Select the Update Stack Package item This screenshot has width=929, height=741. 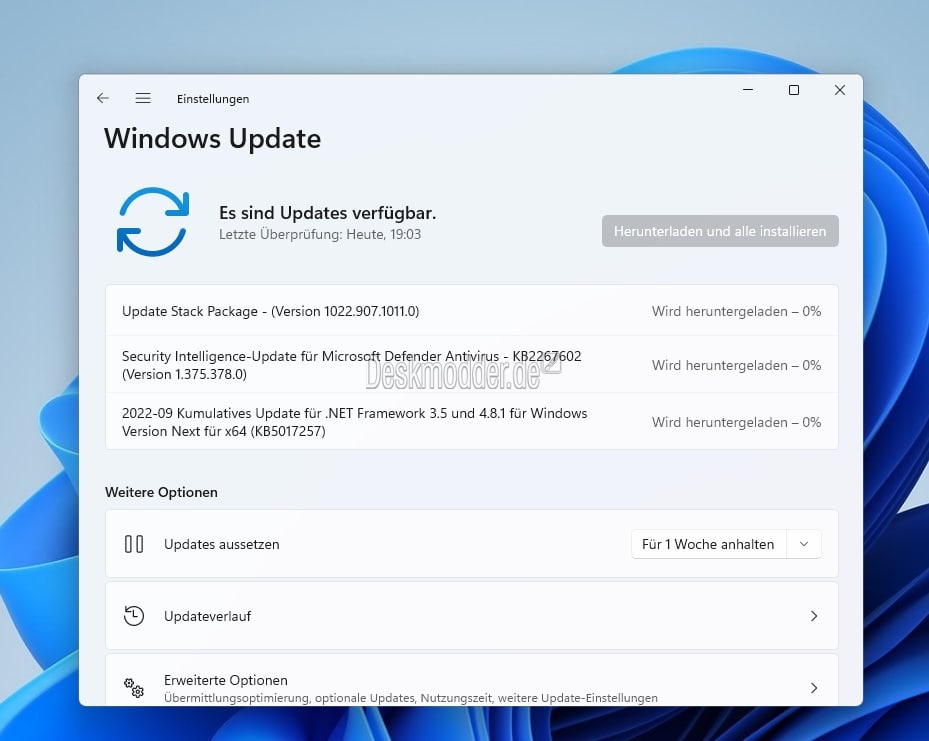click(472, 311)
